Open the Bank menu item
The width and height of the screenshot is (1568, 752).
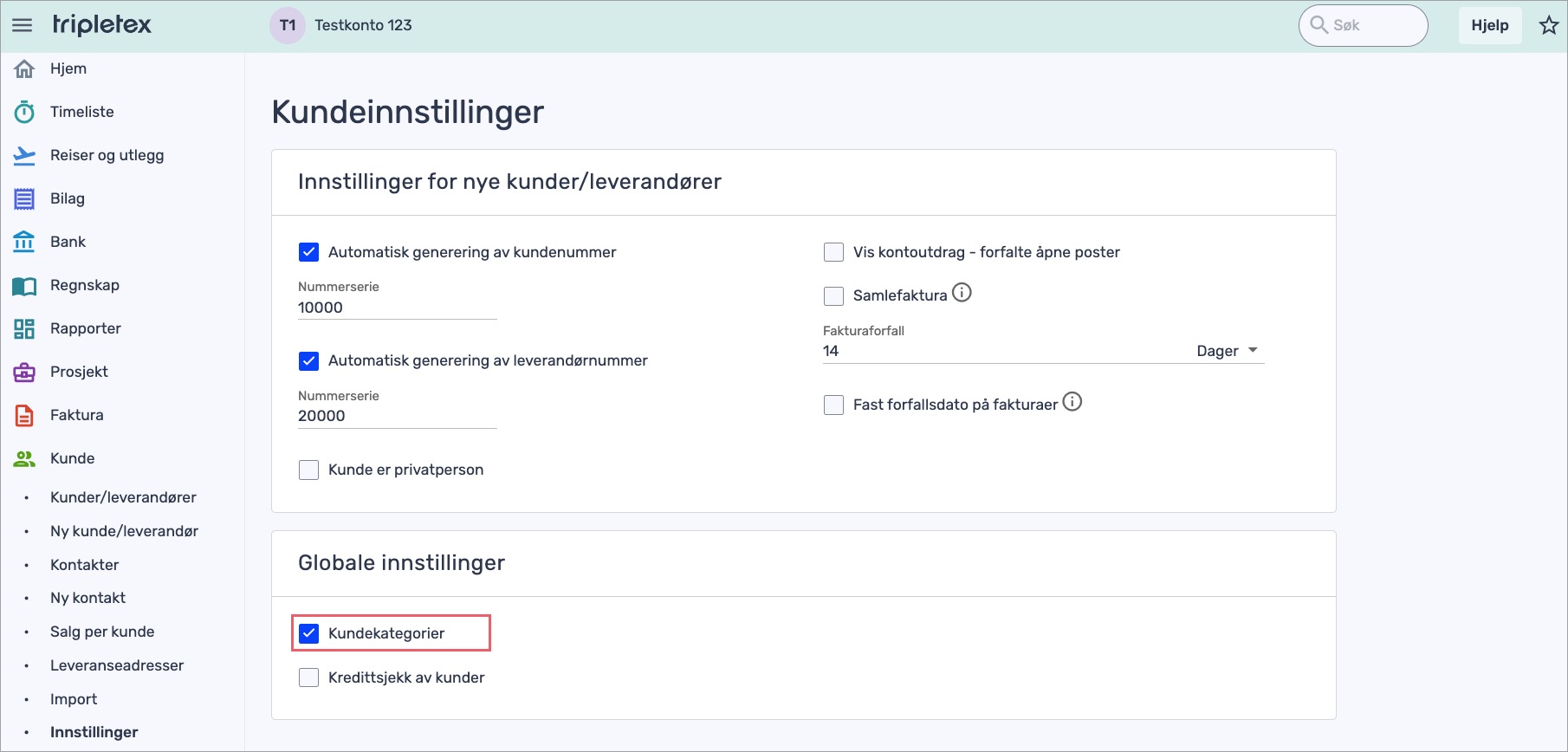[x=68, y=242]
